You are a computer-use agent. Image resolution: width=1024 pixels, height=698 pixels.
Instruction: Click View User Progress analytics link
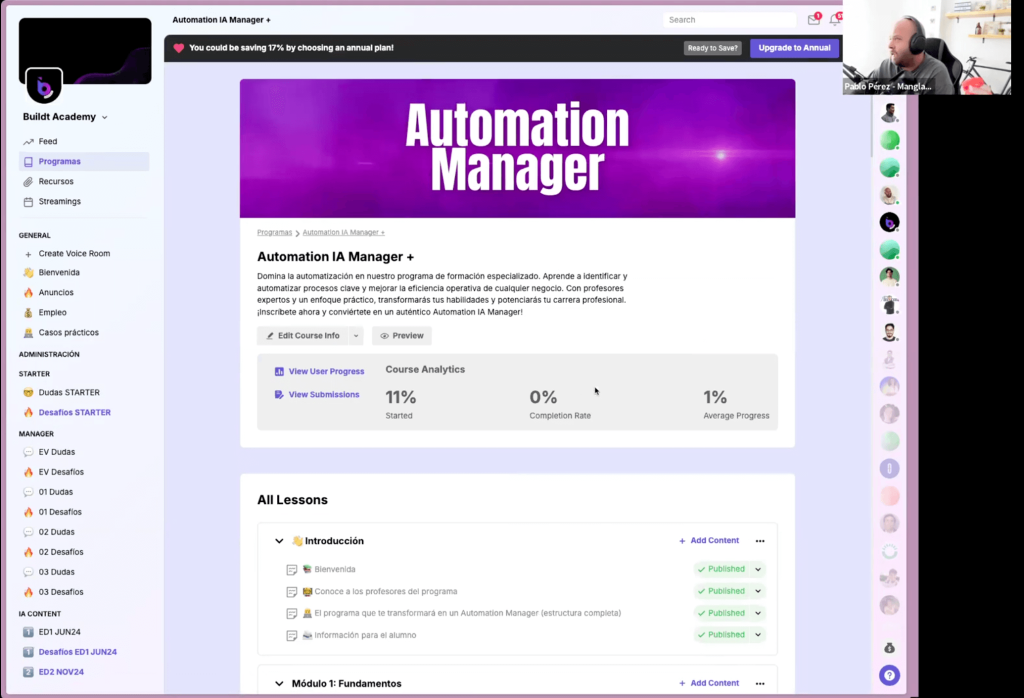point(327,369)
